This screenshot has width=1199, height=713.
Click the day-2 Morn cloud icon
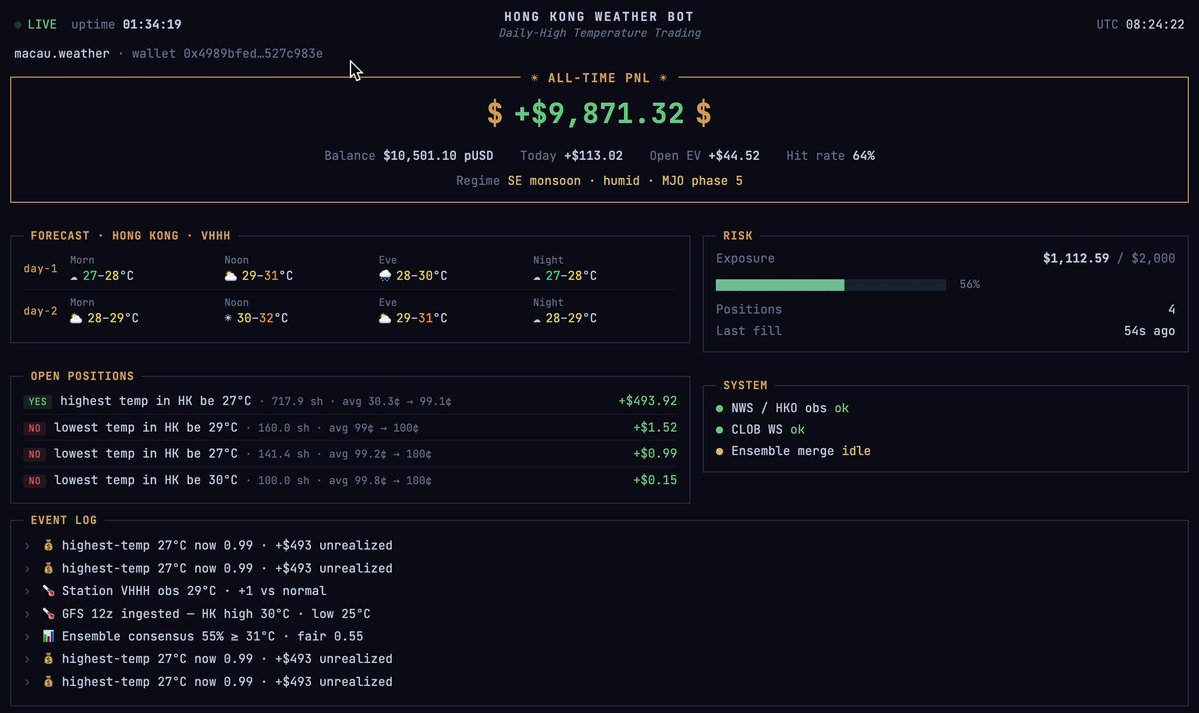pos(76,318)
